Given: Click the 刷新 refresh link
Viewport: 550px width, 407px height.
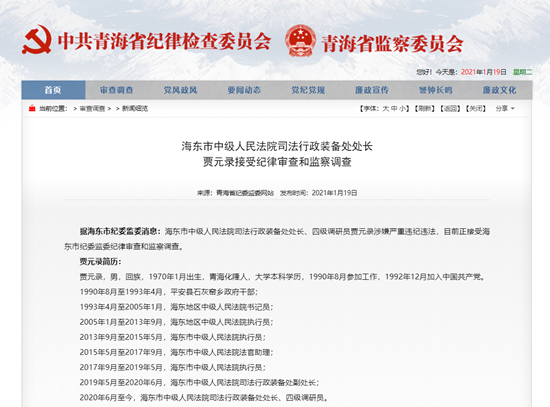Looking at the screenshot, I should click(425, 109).
